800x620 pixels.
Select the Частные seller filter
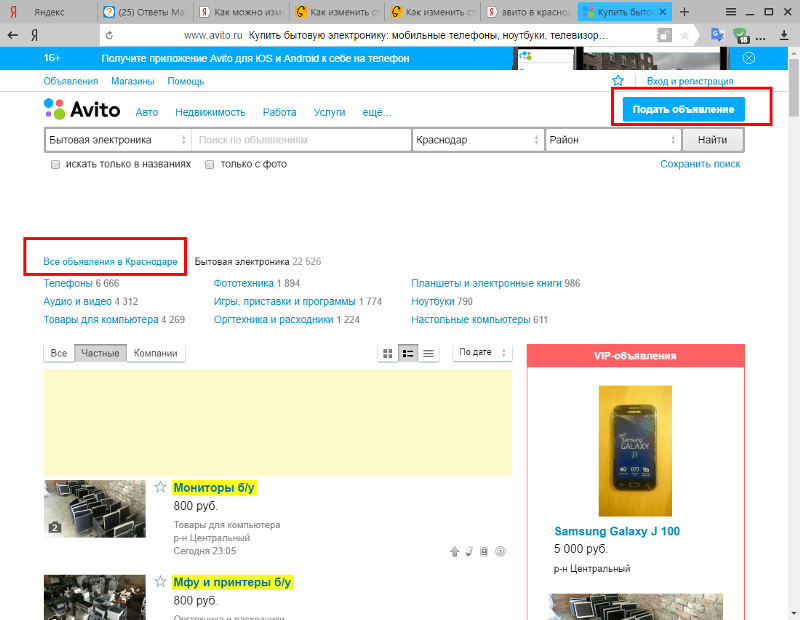[101, 353]
